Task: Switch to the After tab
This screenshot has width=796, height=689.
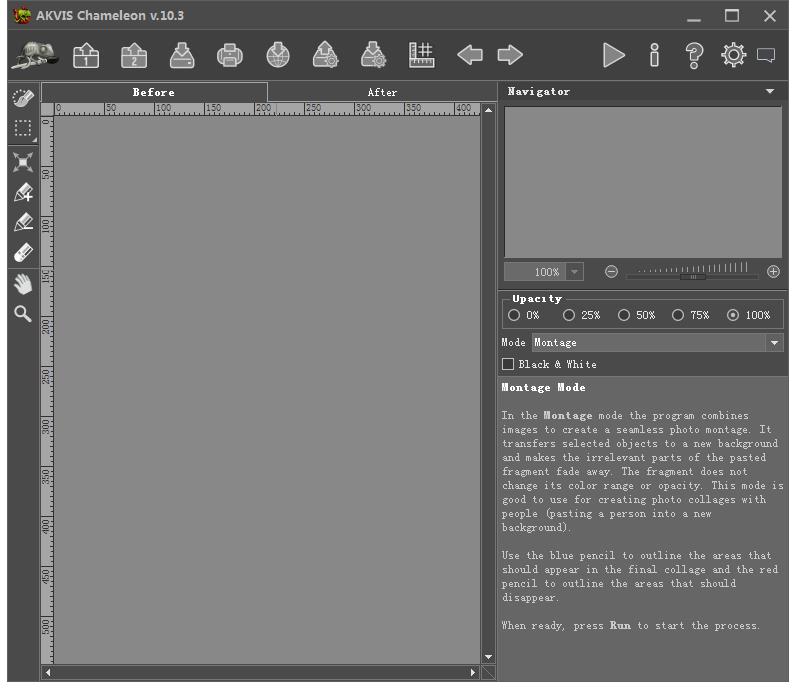Action: click(382, 92)
